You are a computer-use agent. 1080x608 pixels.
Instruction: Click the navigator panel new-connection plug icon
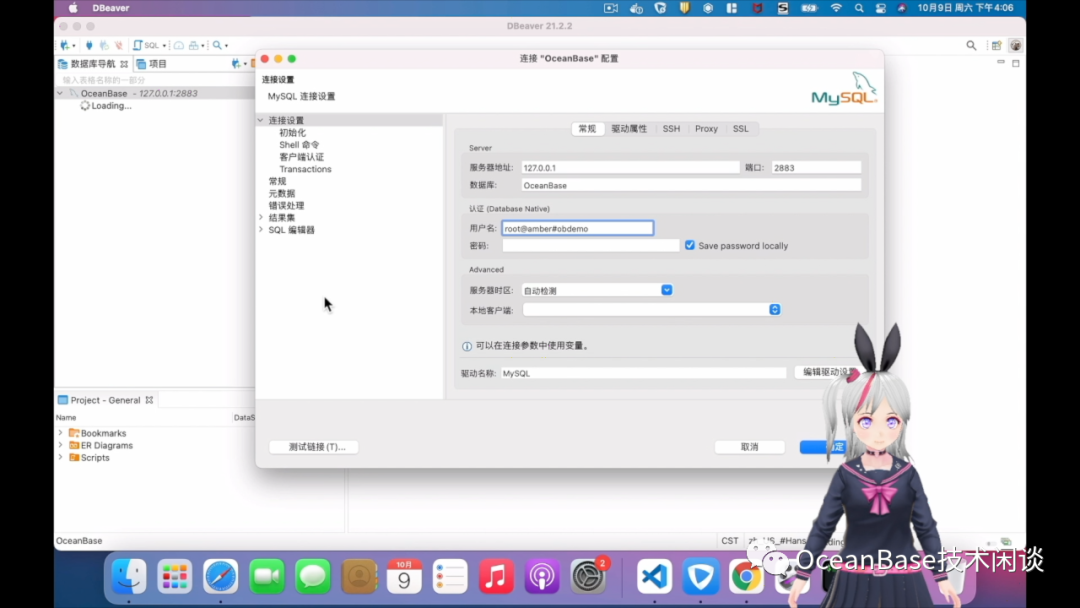(x=236, y=63)
